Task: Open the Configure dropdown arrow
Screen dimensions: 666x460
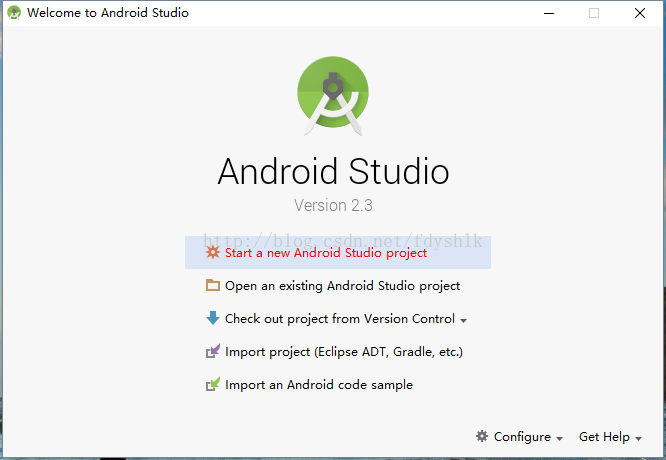Action: pyautogui.click(x=559, y=439)
